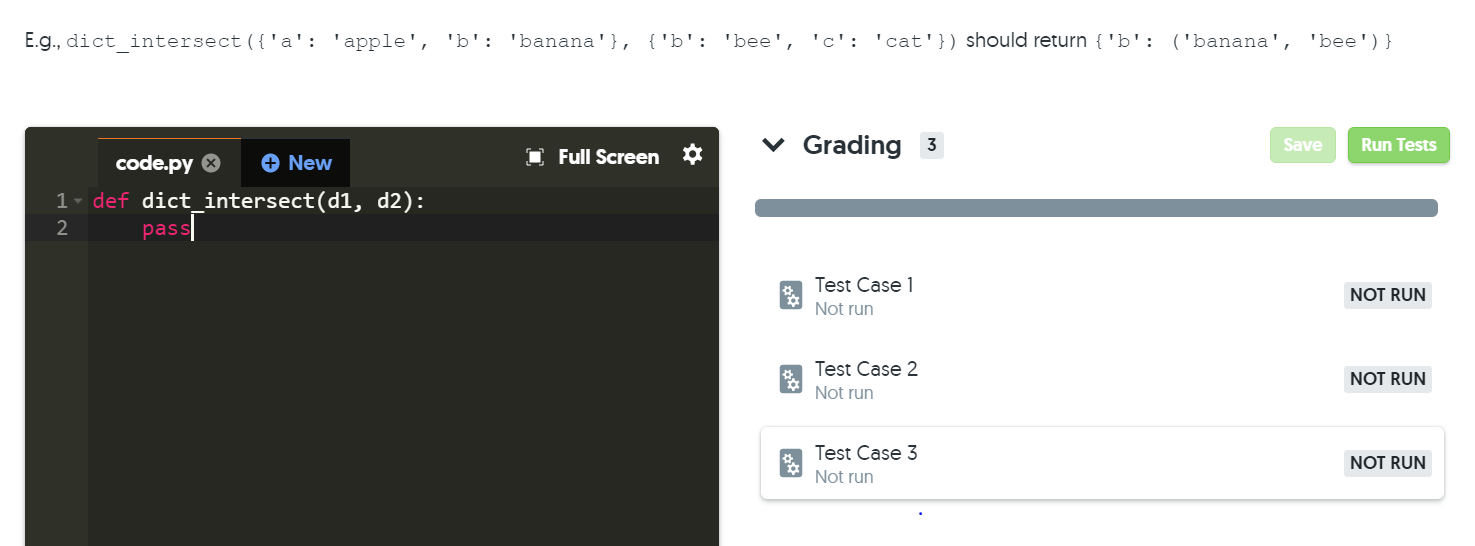Open the editor settings gear icon

pos(692,155)
